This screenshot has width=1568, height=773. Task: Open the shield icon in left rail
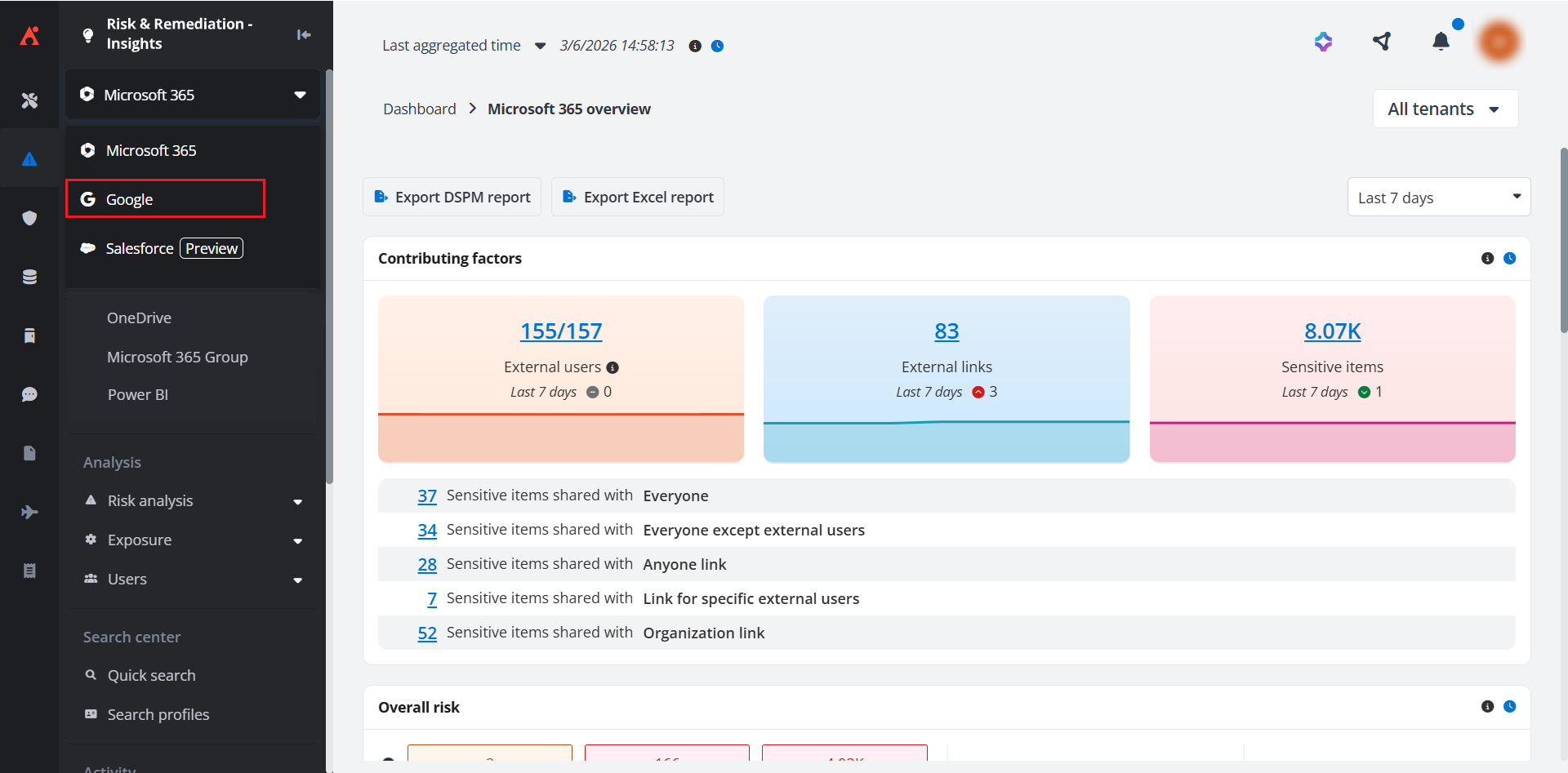(x=29, y=218)
